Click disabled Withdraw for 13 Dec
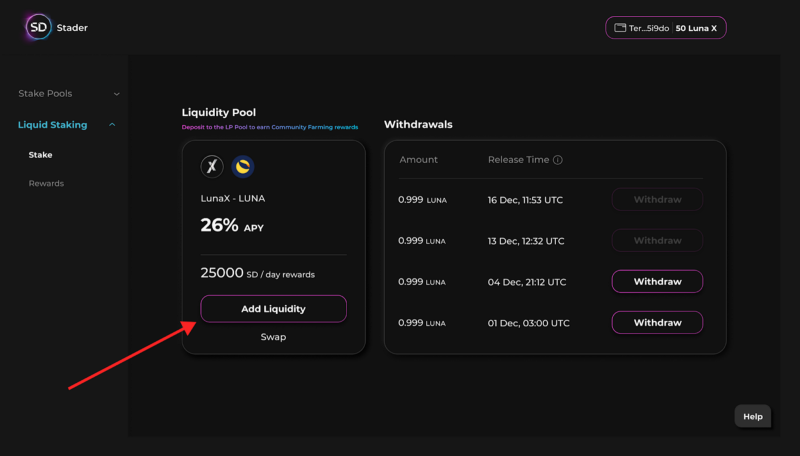800x456 pixels. pyautogui.click(x=657, y=240)
